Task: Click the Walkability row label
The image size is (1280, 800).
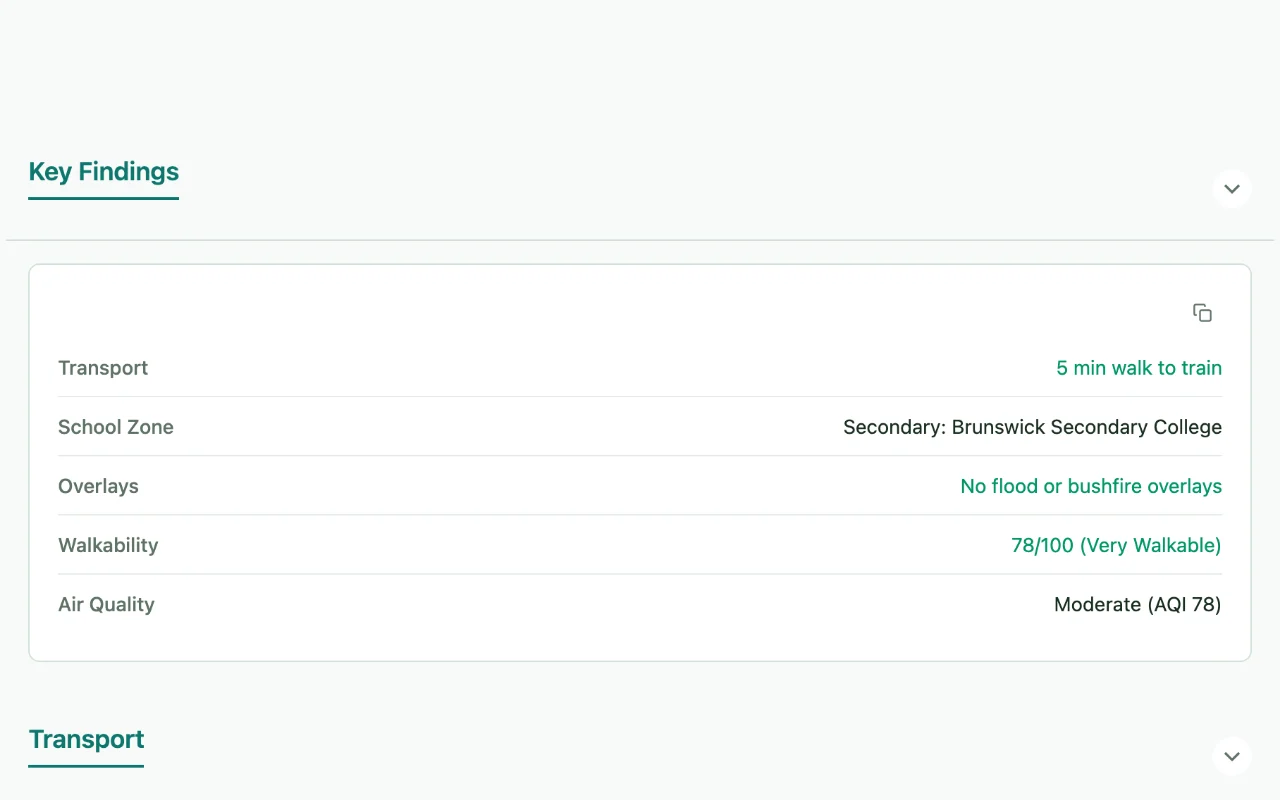Action: (x=108, y=545)
